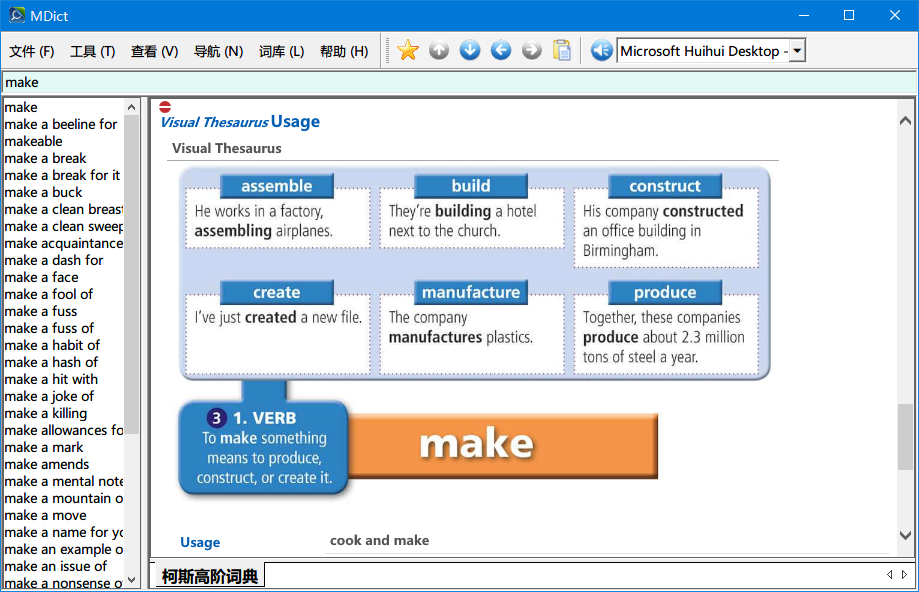Select 'make a habit of' entry
The image size is (919, 592).
(52, 345)
